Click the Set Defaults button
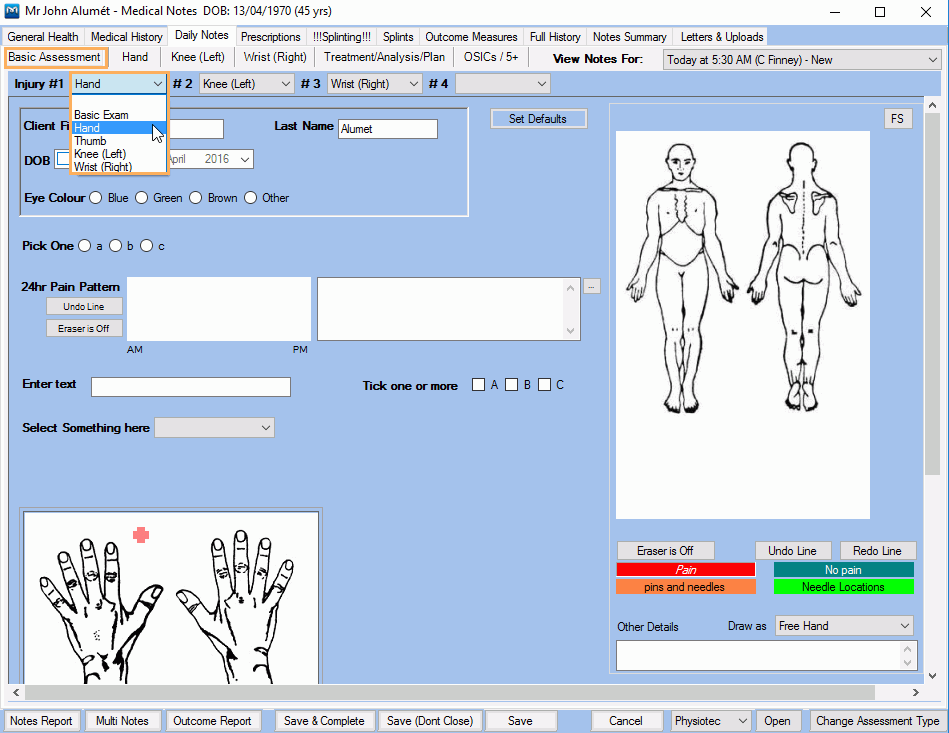This screenshot has width=949, height=733. coord(538,119)
